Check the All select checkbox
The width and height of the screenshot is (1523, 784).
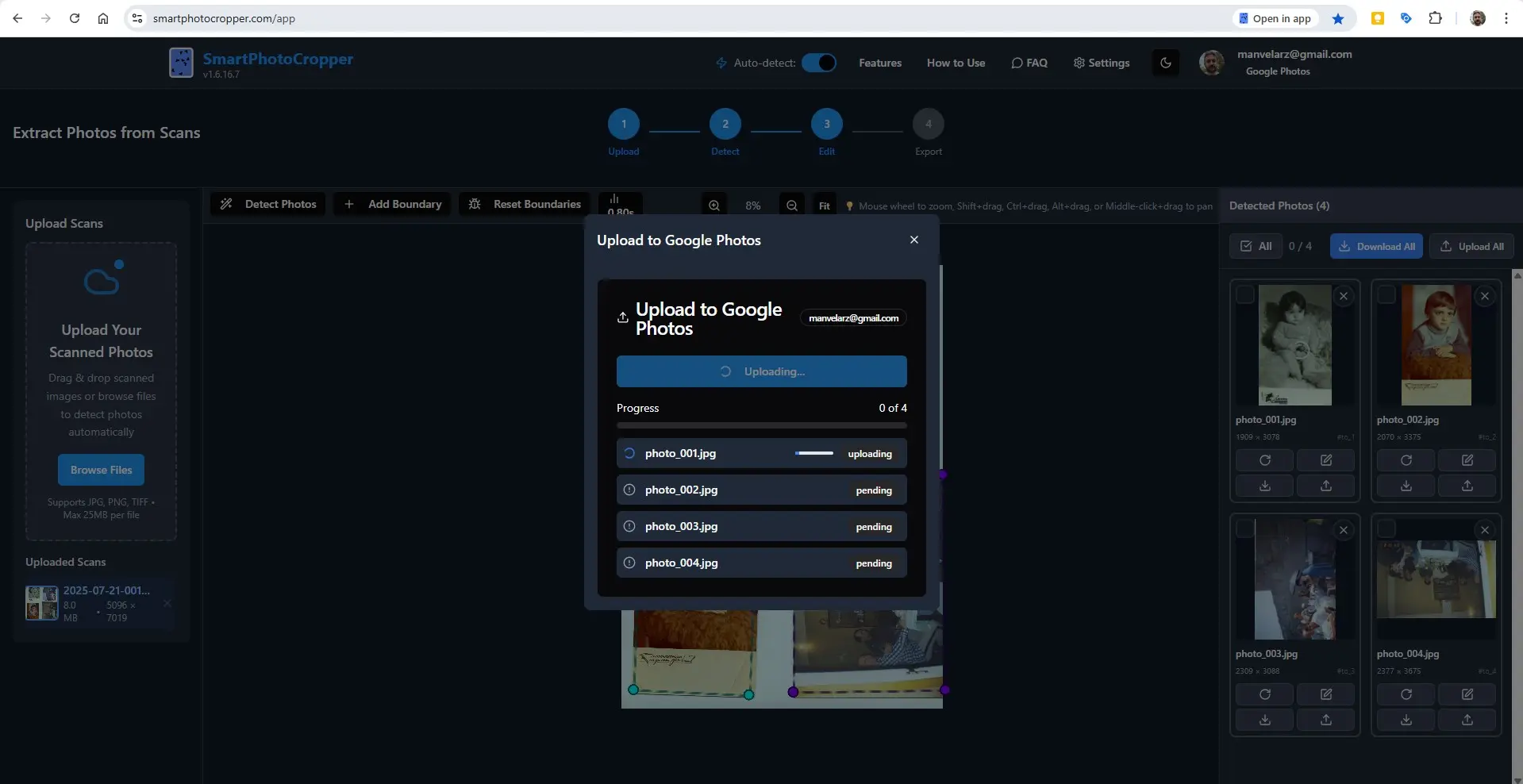[x=1256, y=246]
